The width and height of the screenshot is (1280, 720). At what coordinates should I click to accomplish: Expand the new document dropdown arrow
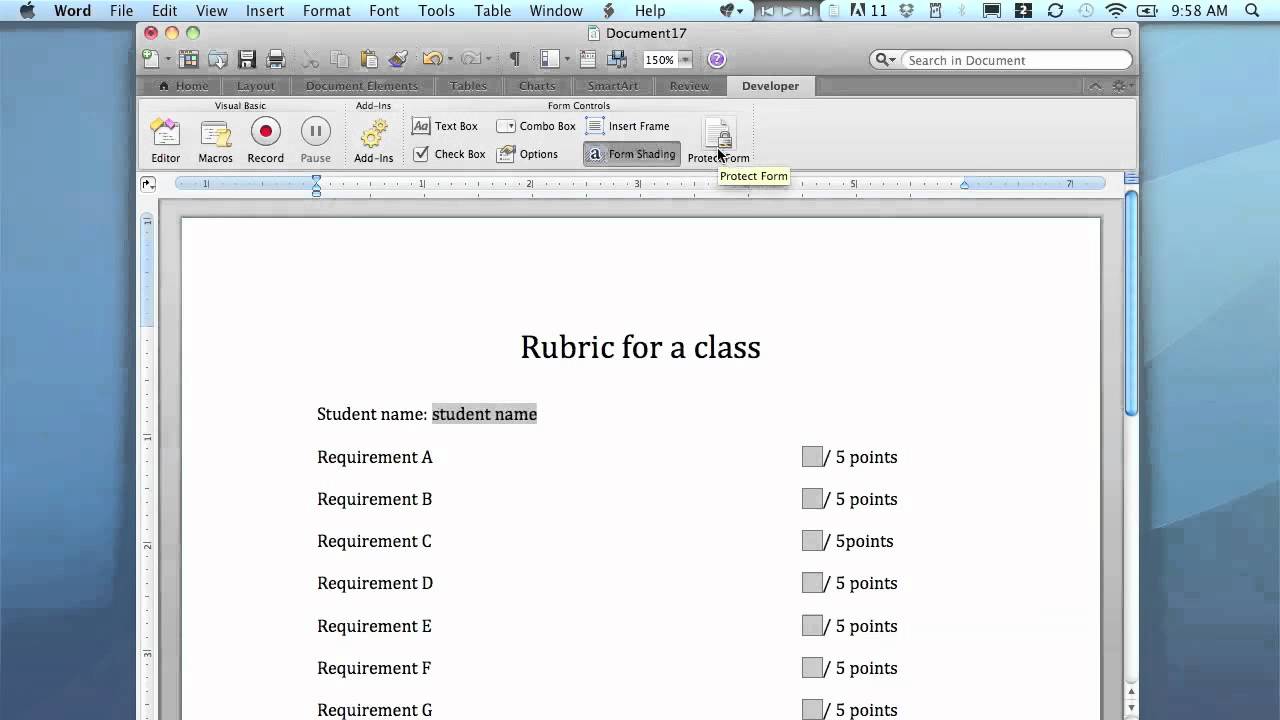[x=167, y=60]
